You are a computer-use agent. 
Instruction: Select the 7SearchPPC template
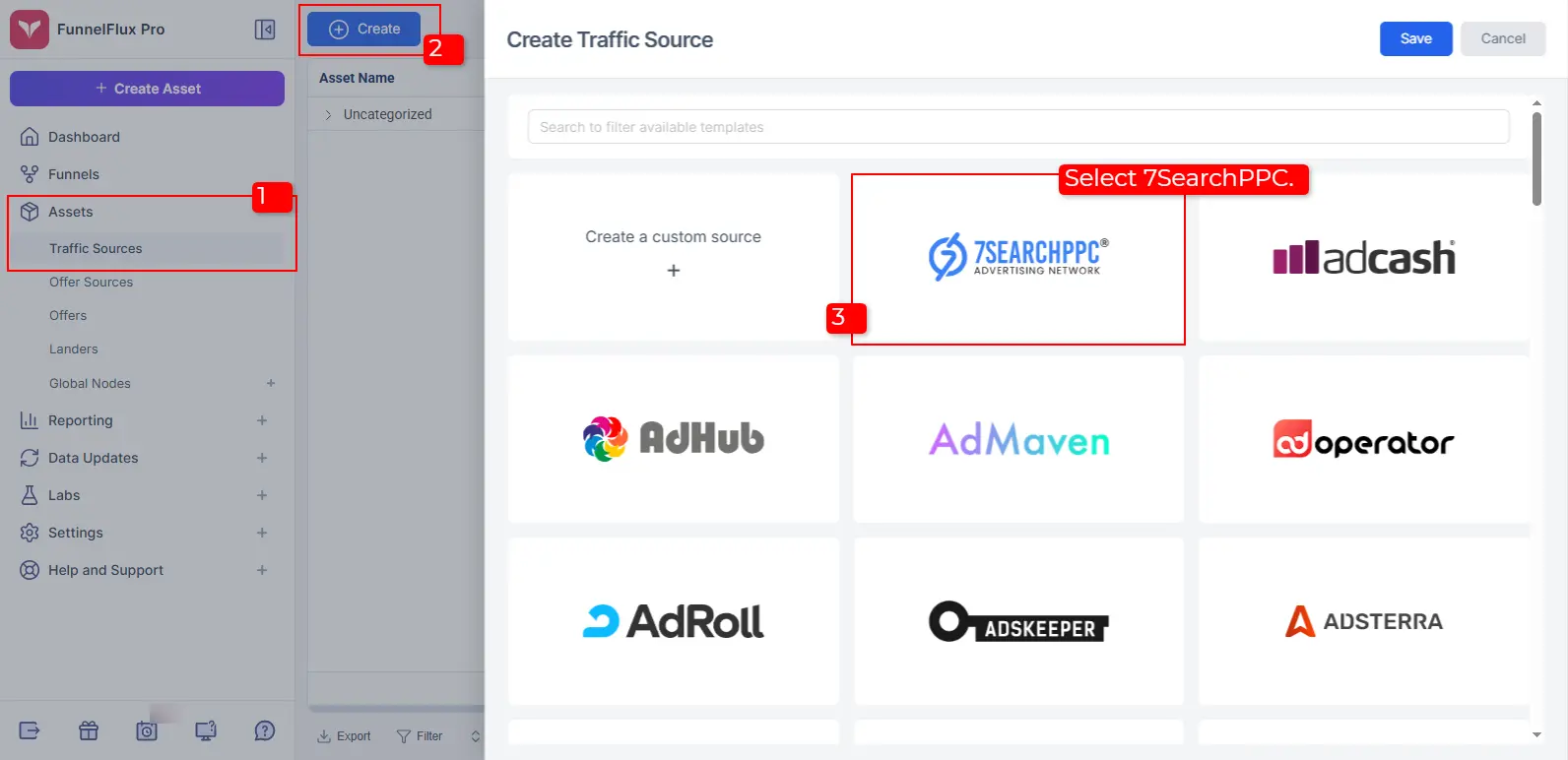click(x=1018, y=257)
